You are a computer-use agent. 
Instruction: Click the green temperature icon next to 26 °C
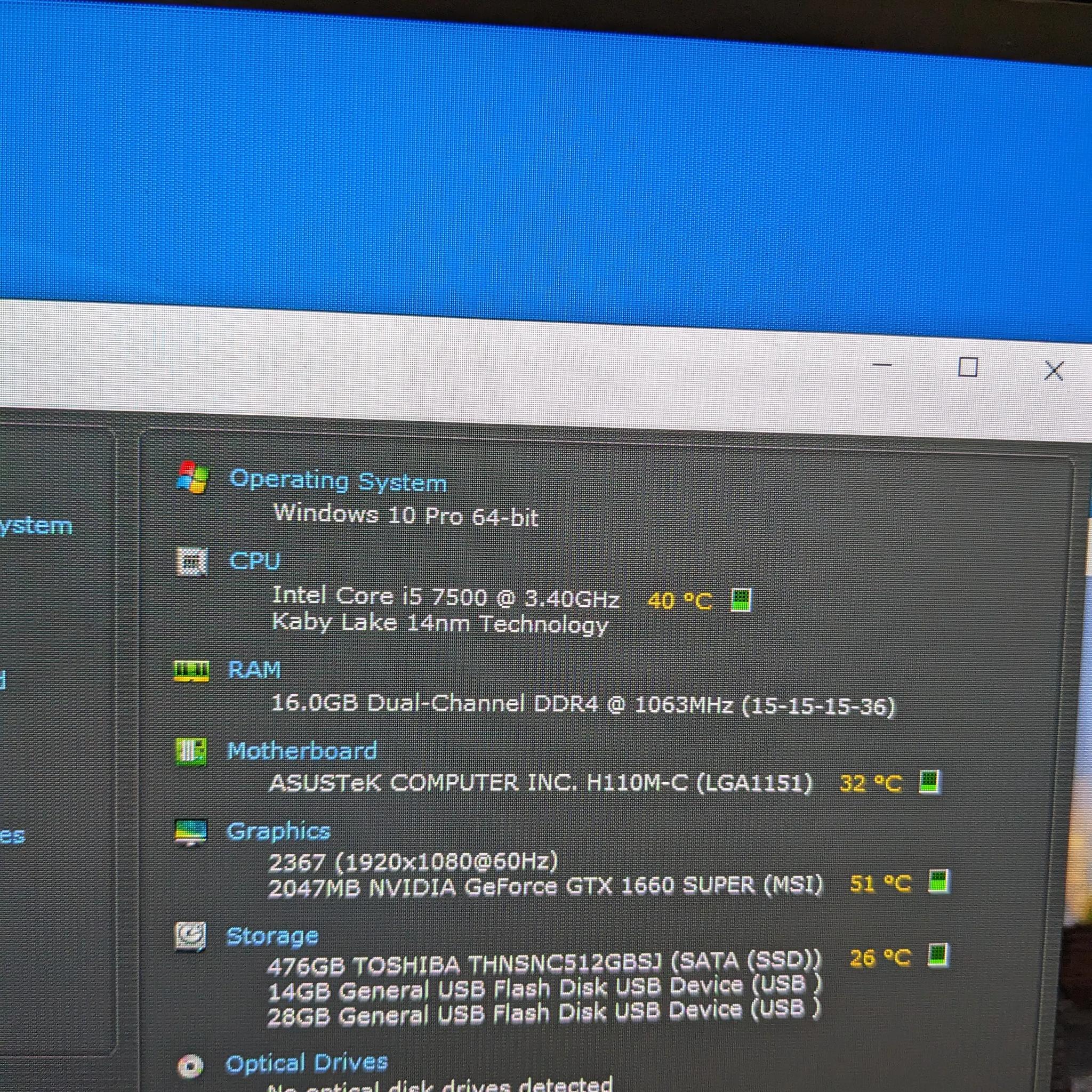click(939, 956)
